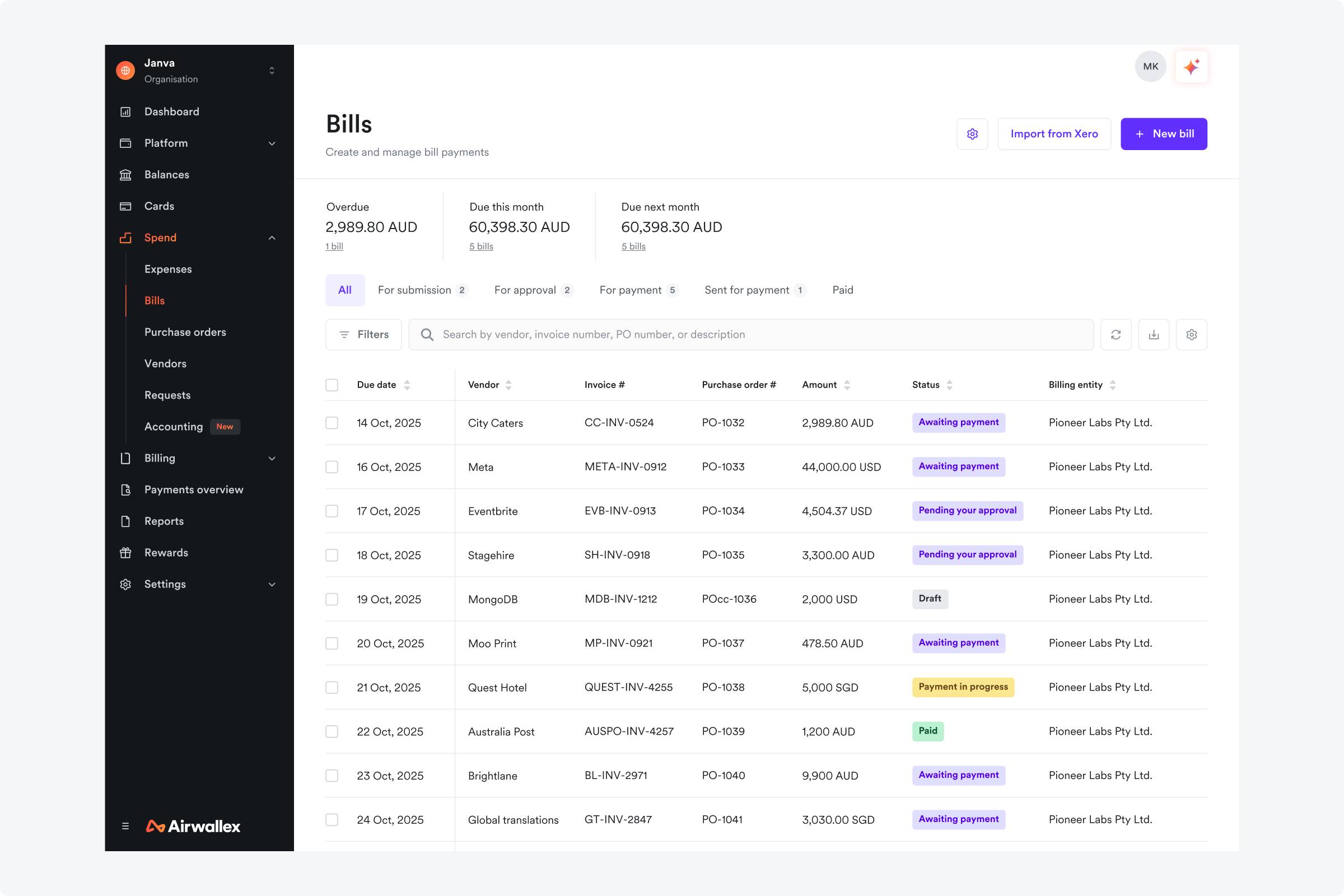Collapse the Spend menu chevron
This screenshot has width=1344, height=896.
click(272, 237)
